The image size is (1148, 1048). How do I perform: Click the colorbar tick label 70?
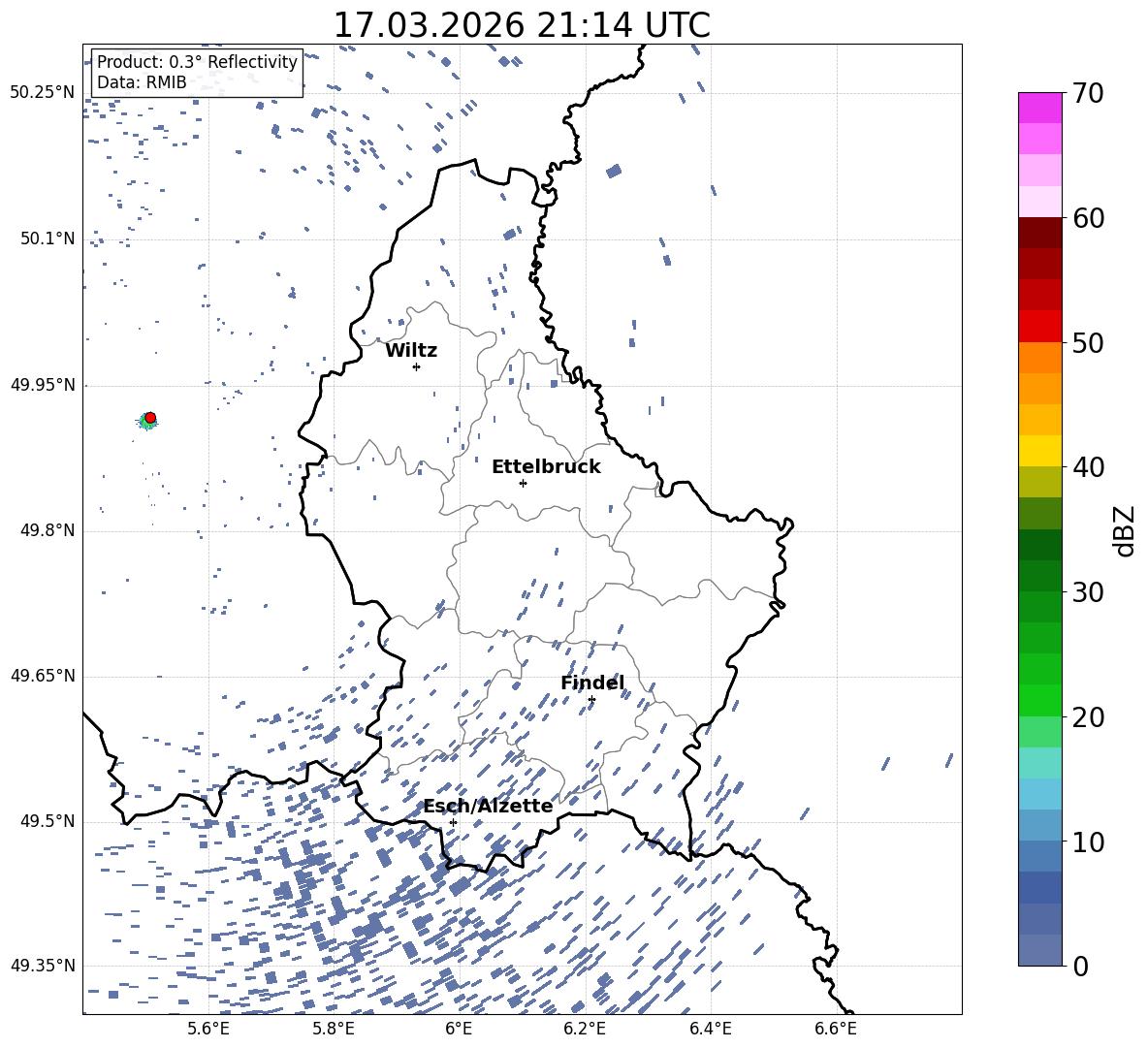point(1088,93)
